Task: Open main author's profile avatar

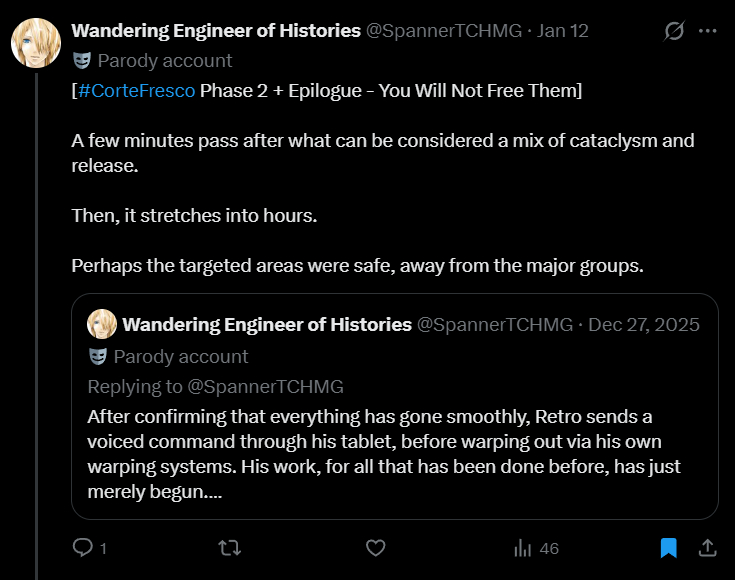Action: point(36,43)
